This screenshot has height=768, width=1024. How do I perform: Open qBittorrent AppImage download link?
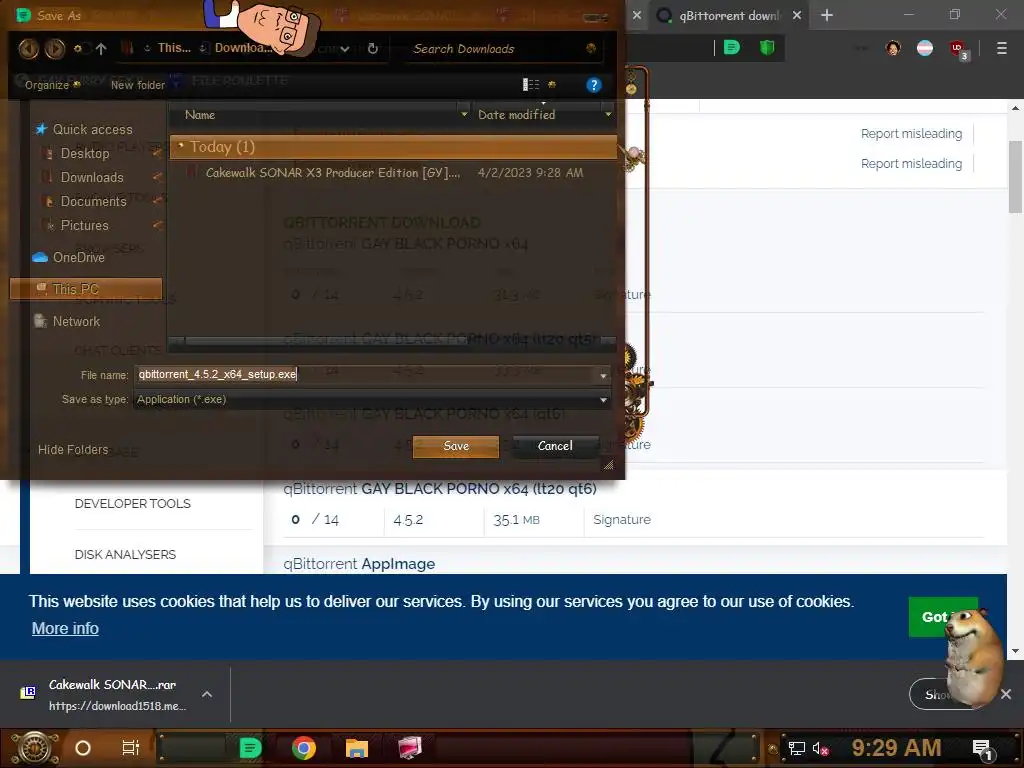[359, 564]
